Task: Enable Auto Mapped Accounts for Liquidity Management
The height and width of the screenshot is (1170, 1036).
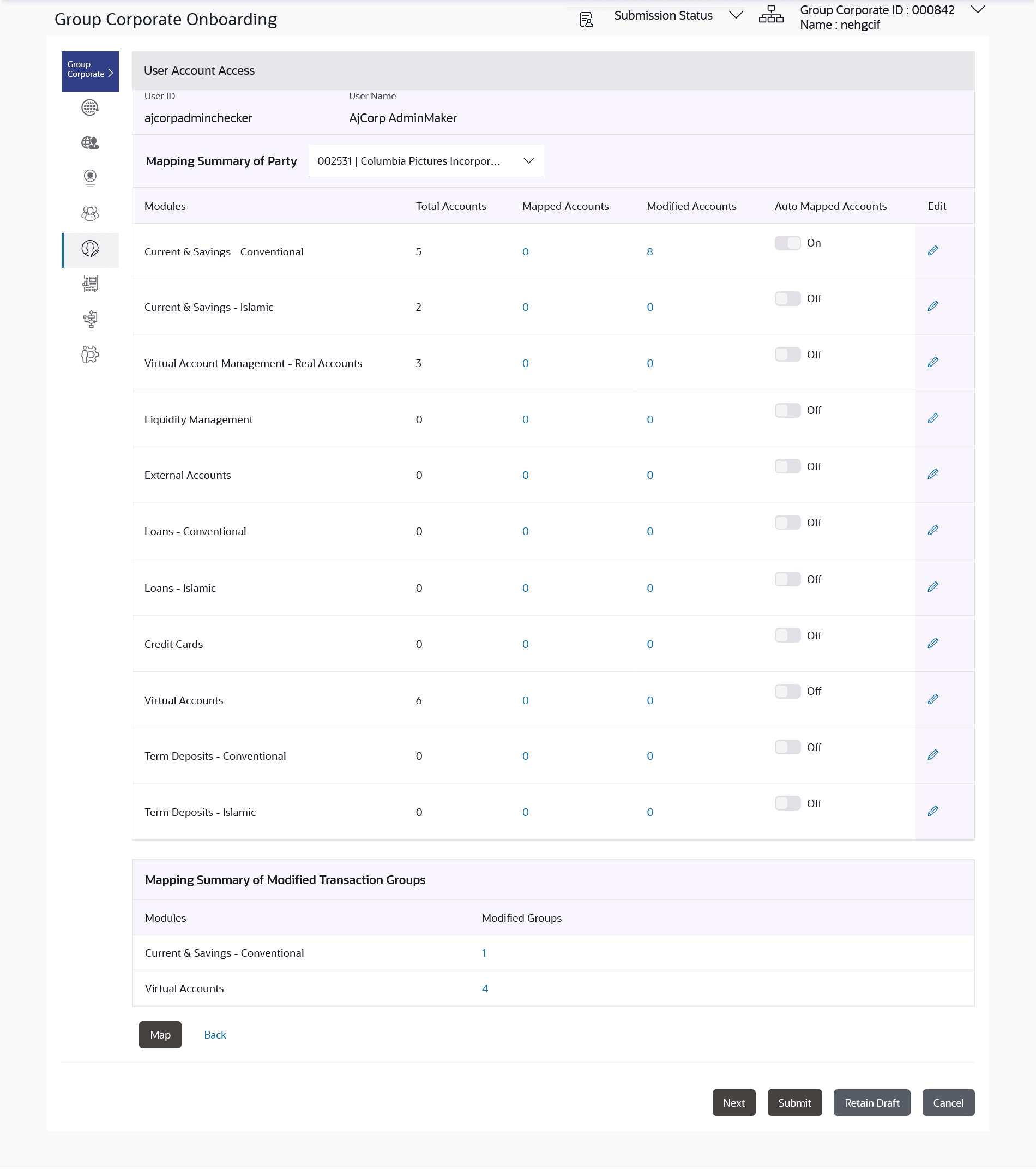Action: pos(788,410)
